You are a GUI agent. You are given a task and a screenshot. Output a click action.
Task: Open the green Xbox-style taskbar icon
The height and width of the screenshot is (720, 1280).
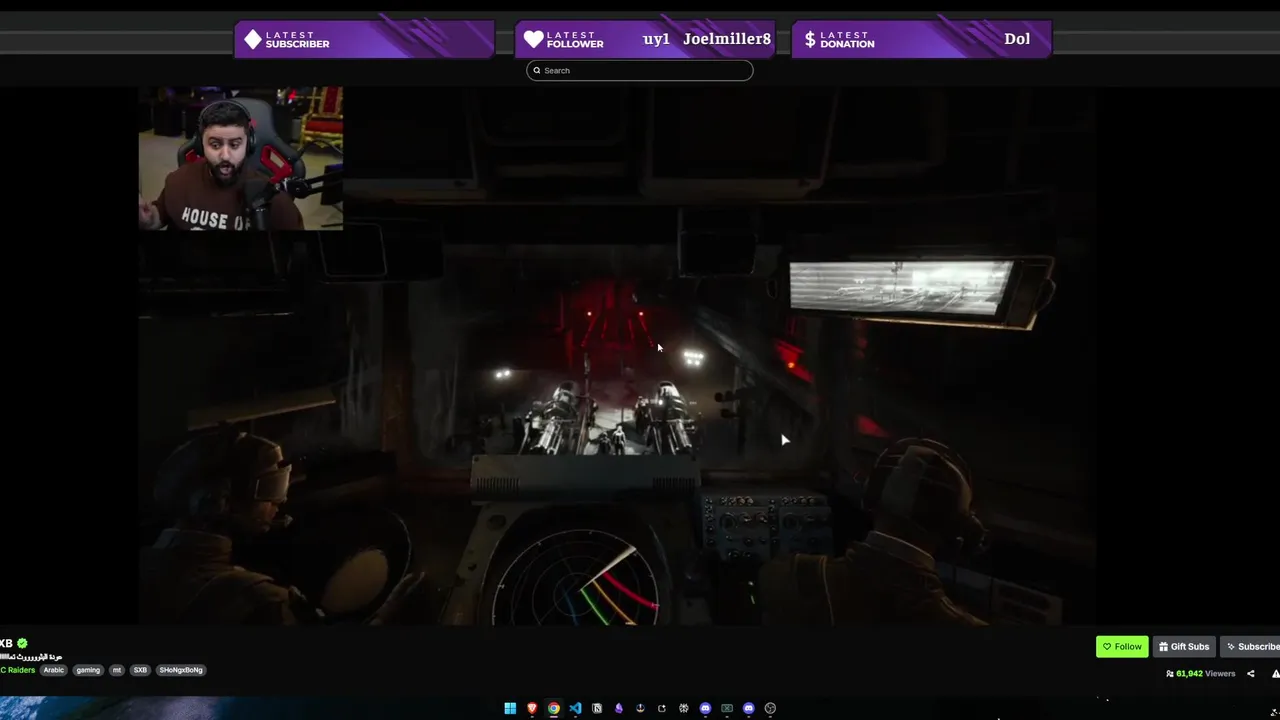[x=727, y=708]
